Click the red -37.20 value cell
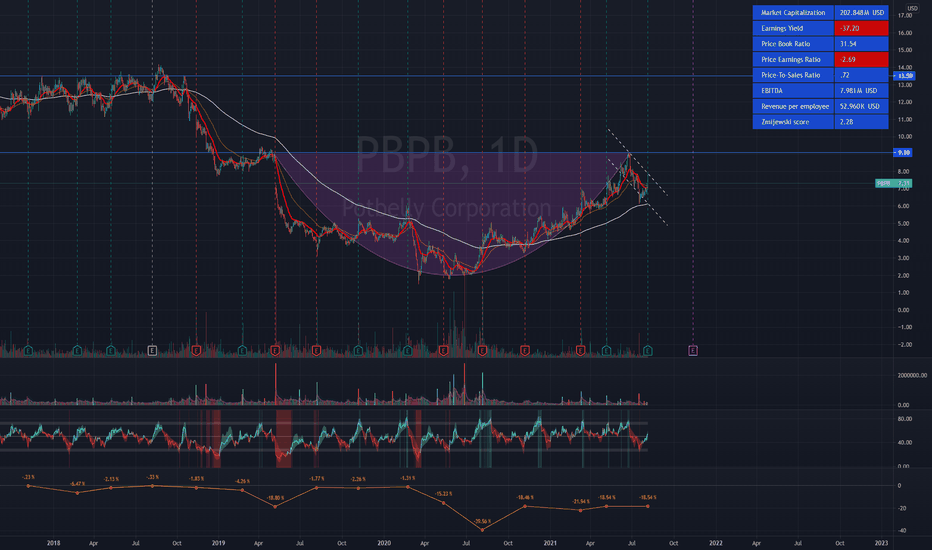This screenshot has width=932, height=550. [861, 28]
